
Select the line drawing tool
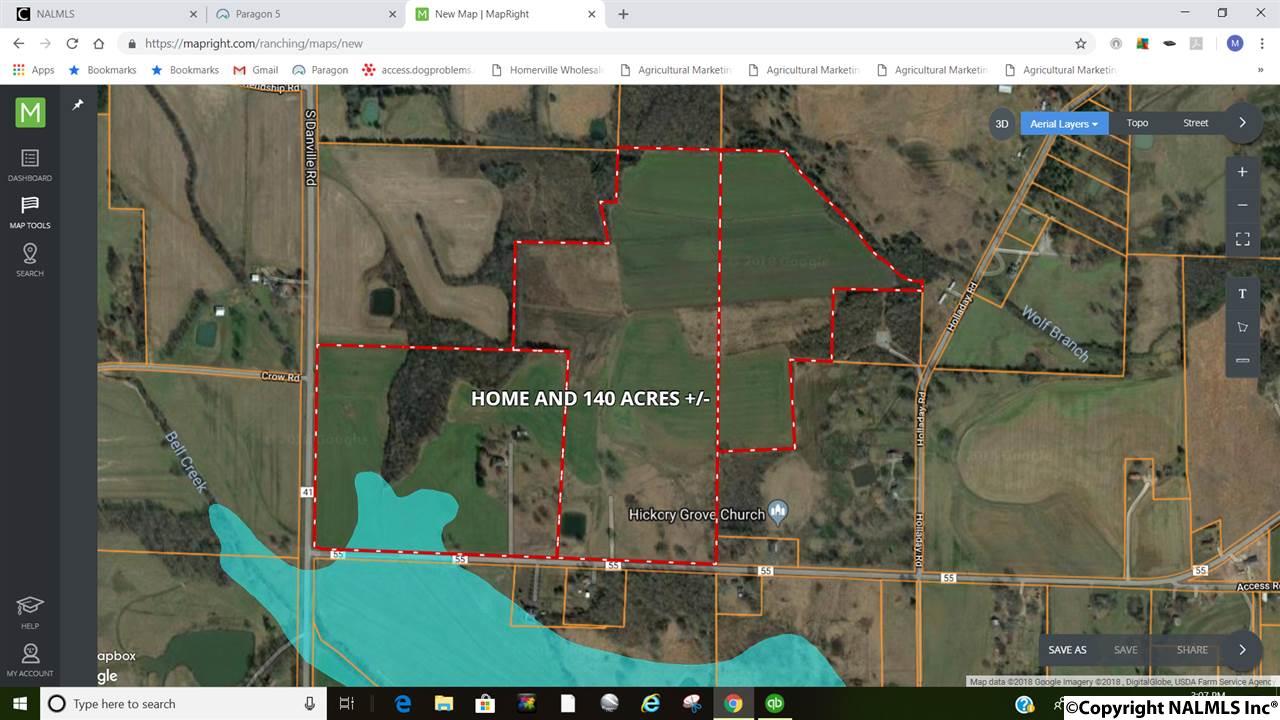[x=1242, y=360]
